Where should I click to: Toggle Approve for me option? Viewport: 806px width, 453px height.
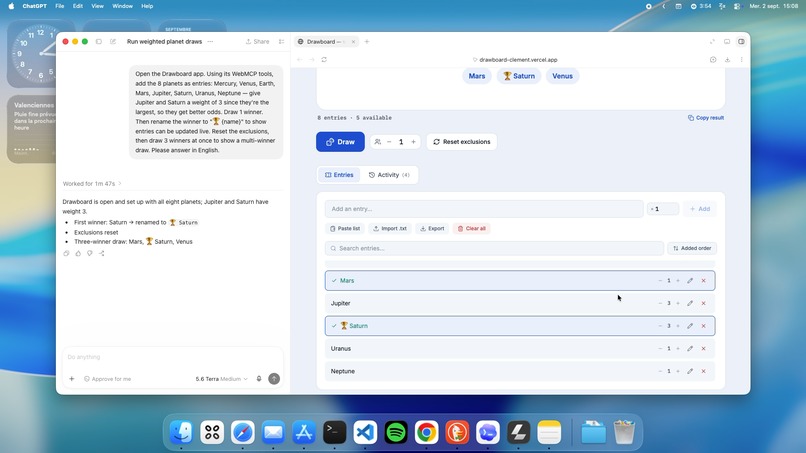tap(107, 379)
